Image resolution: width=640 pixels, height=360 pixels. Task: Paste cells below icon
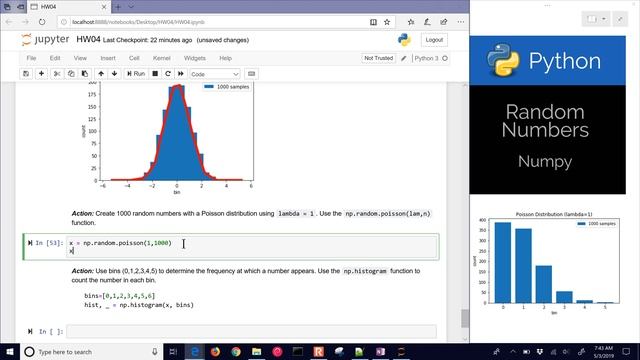(85, 74)
